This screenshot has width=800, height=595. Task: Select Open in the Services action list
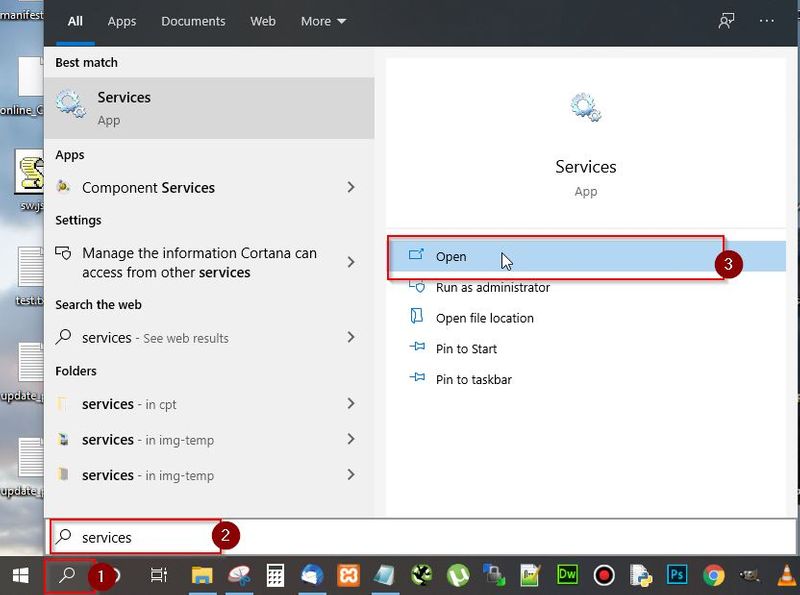(x=586, y=256)
